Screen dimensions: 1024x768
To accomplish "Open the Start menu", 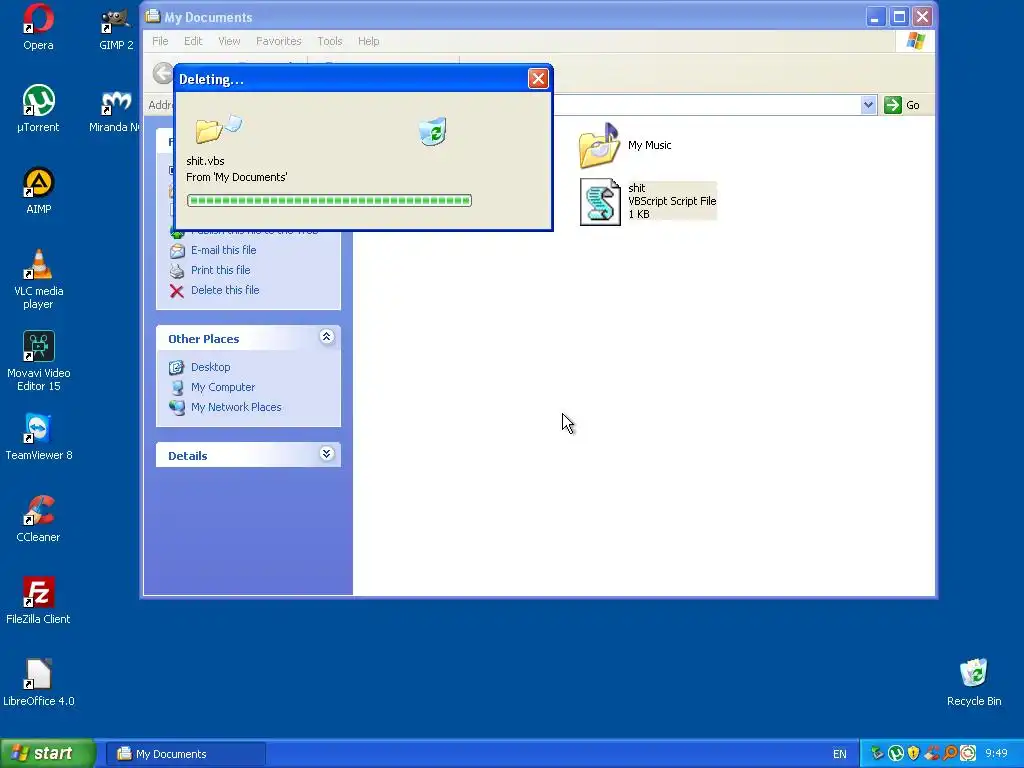I will [48, 754].
